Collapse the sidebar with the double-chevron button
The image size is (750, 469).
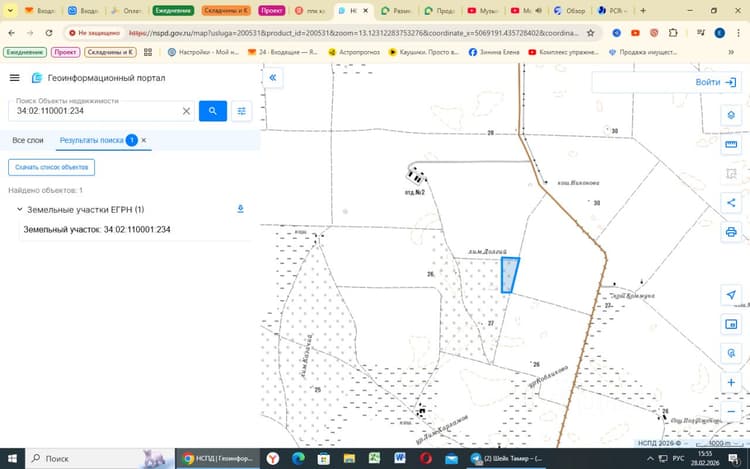pos(273,77)
